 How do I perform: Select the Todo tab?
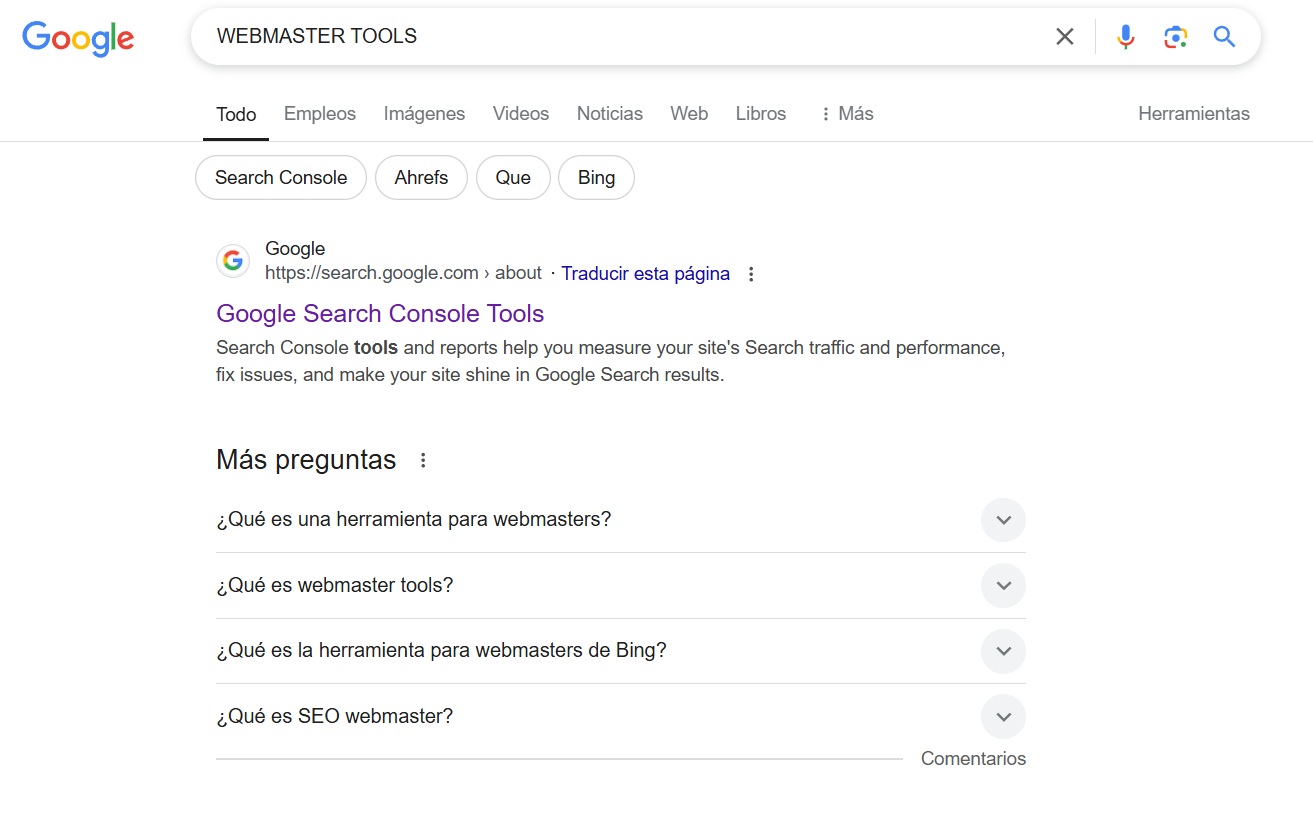[x=236, y=114]
